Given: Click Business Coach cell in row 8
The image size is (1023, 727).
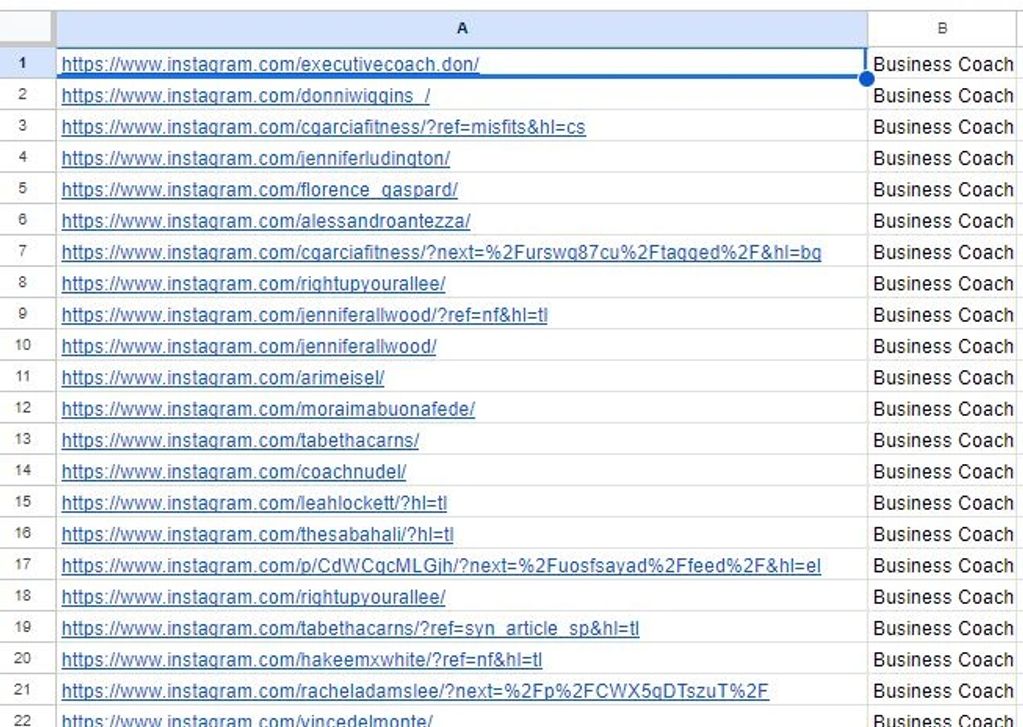Looking at the screenshot, I should point(942,283).
